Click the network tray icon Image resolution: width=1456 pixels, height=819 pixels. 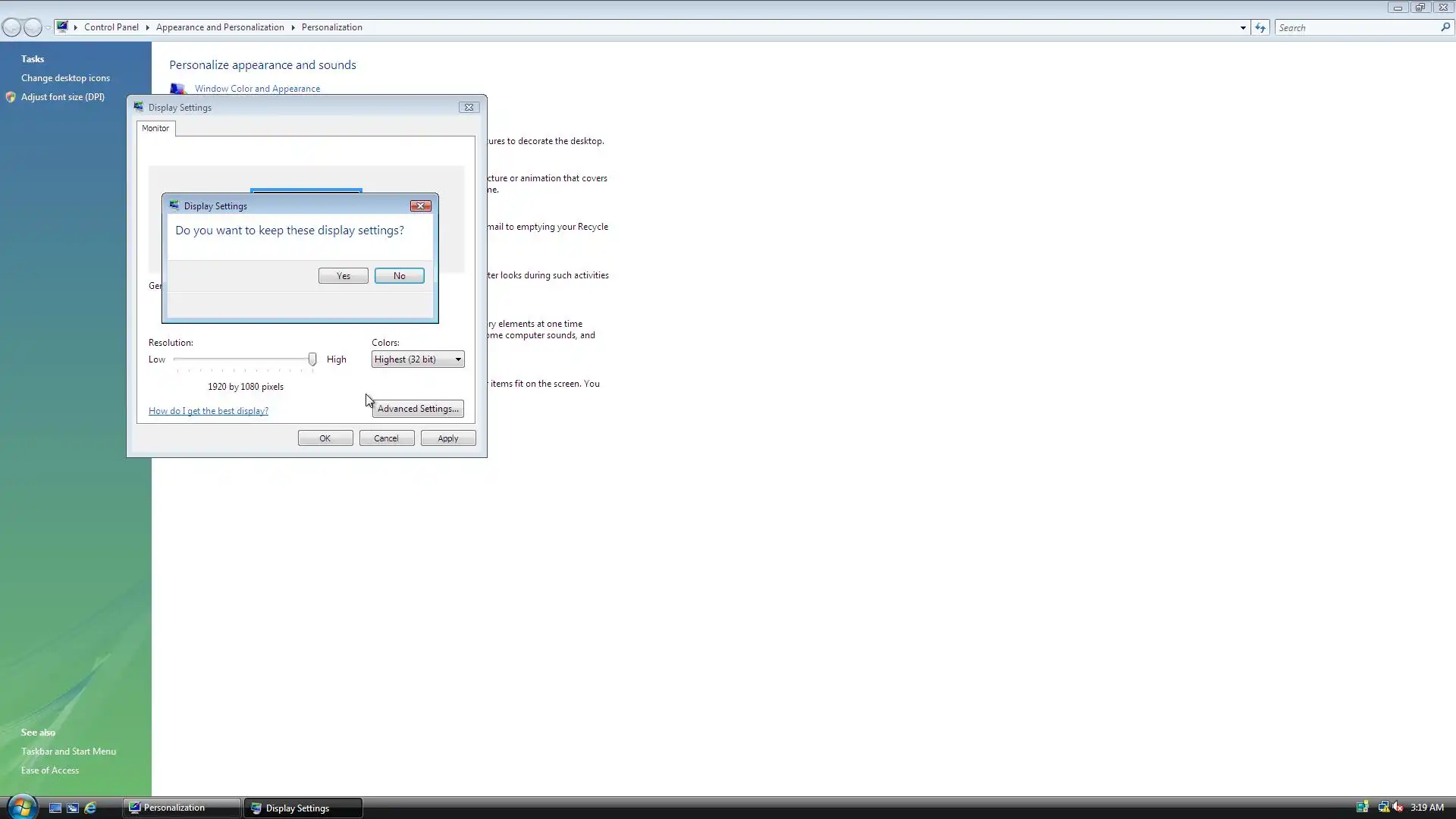pos(1383,807)
